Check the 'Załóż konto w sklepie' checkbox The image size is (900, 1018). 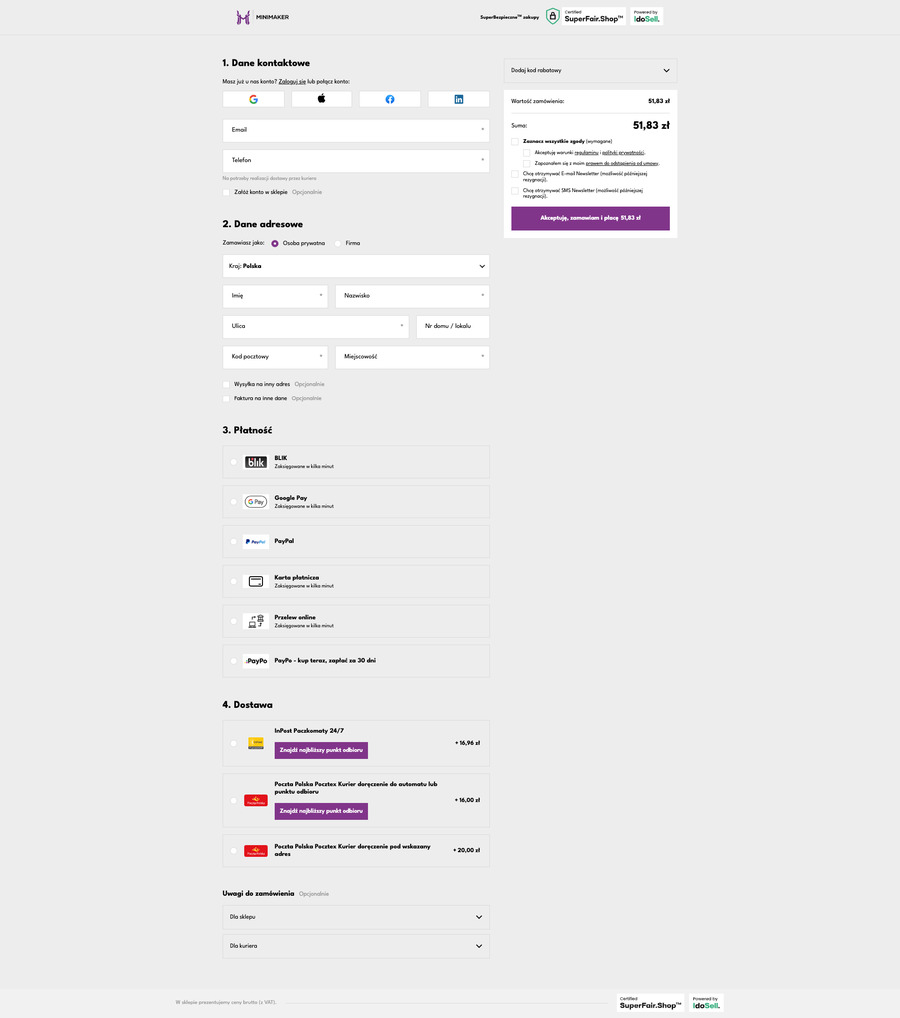pyautogui.click(x=227, y=192)
